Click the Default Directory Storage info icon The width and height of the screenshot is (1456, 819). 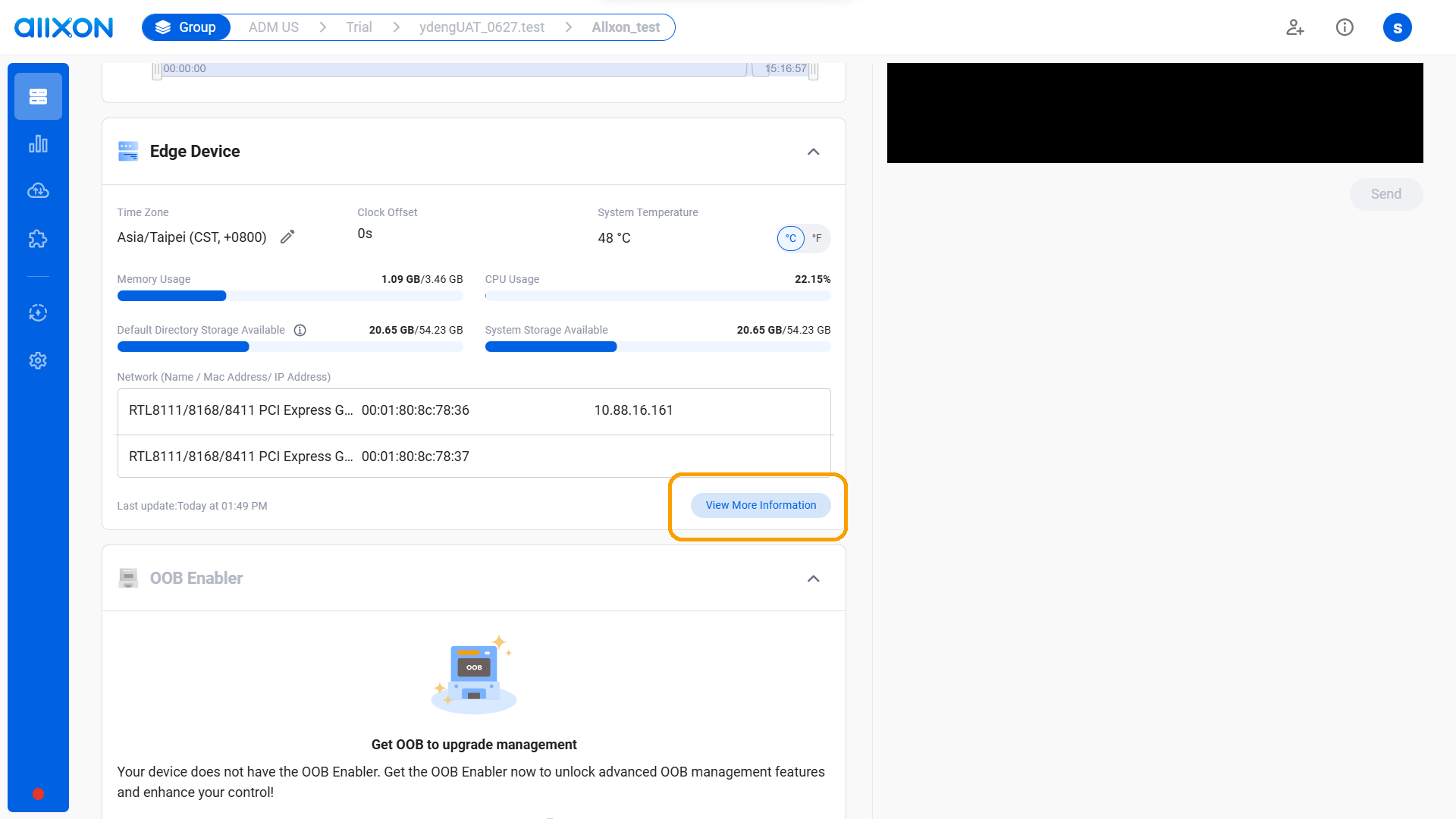300,330
